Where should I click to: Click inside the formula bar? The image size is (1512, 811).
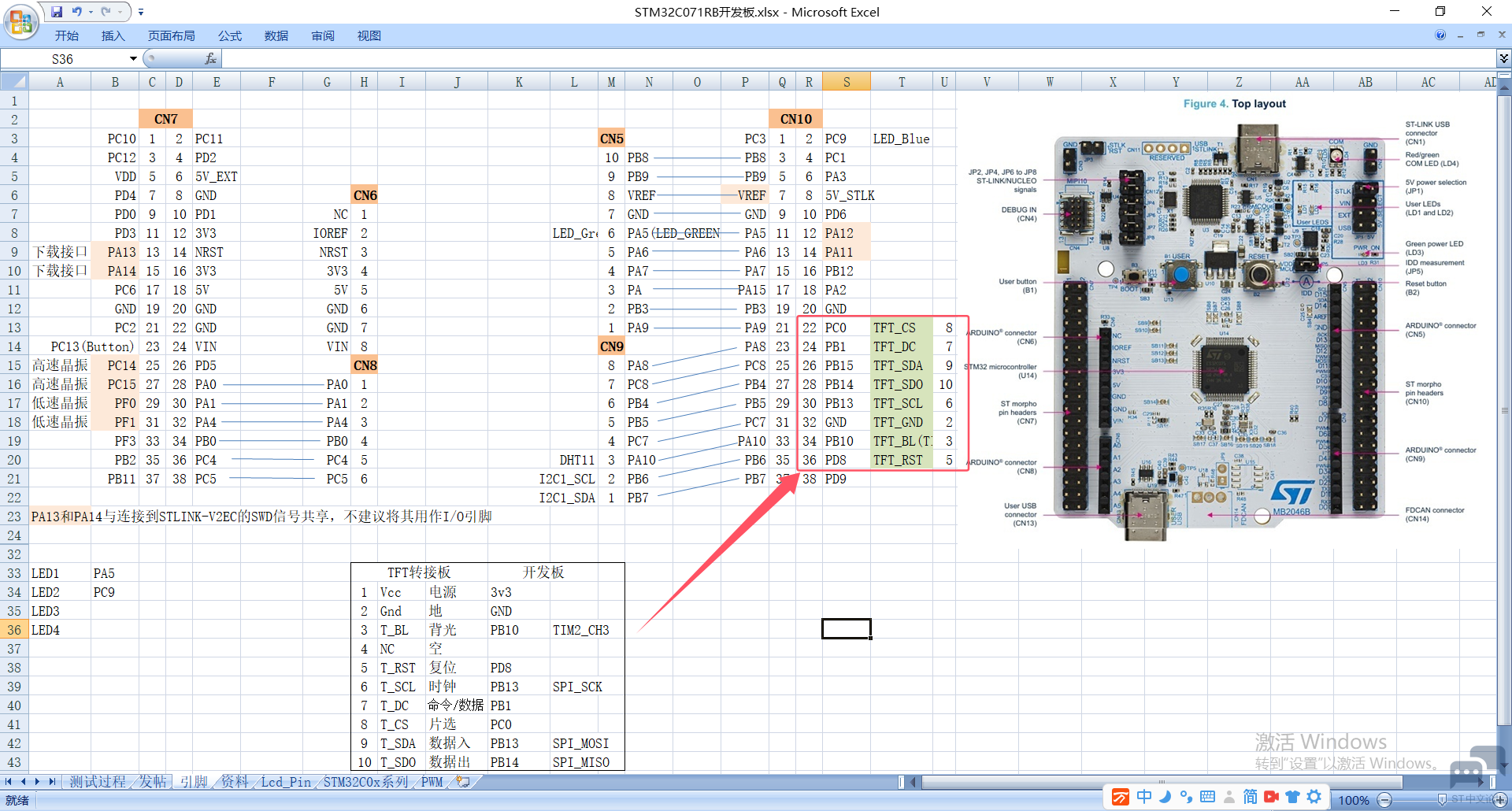point(858,59)
